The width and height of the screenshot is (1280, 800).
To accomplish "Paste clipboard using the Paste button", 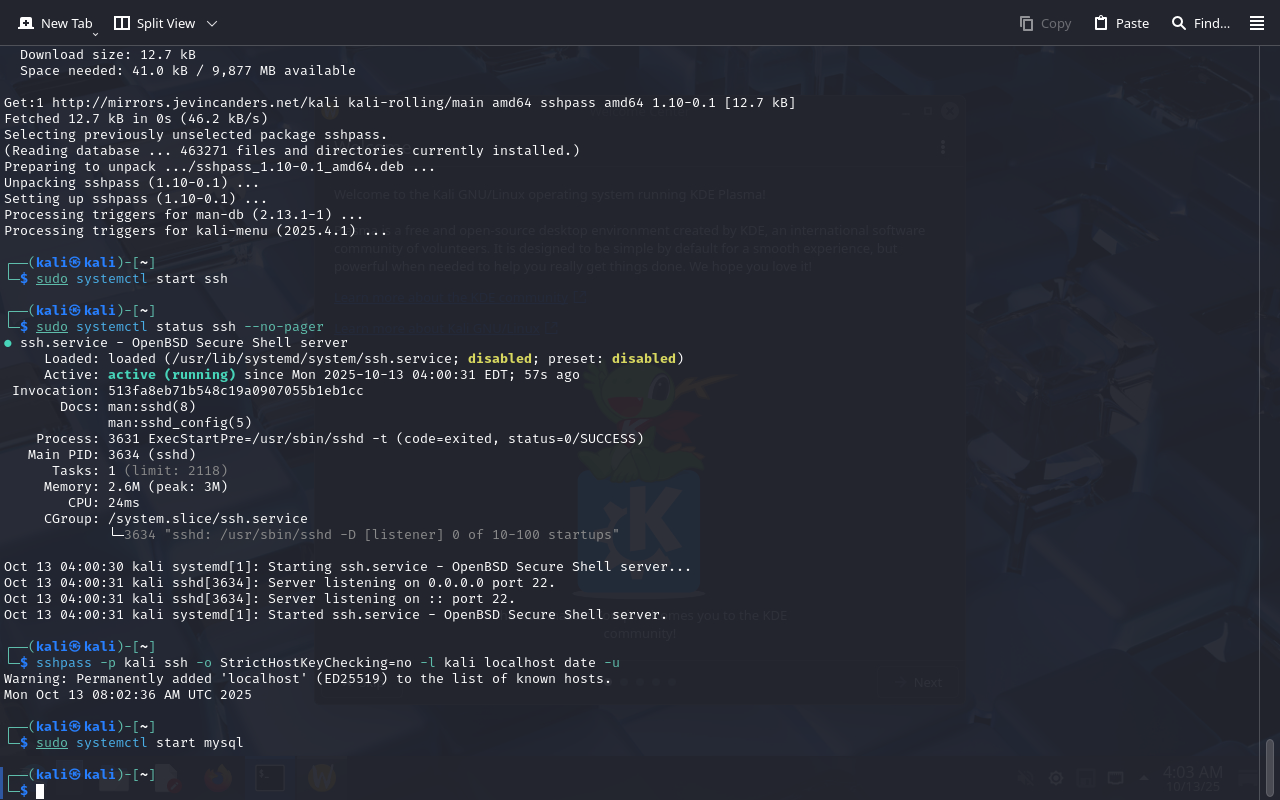I will [1121, 23].
